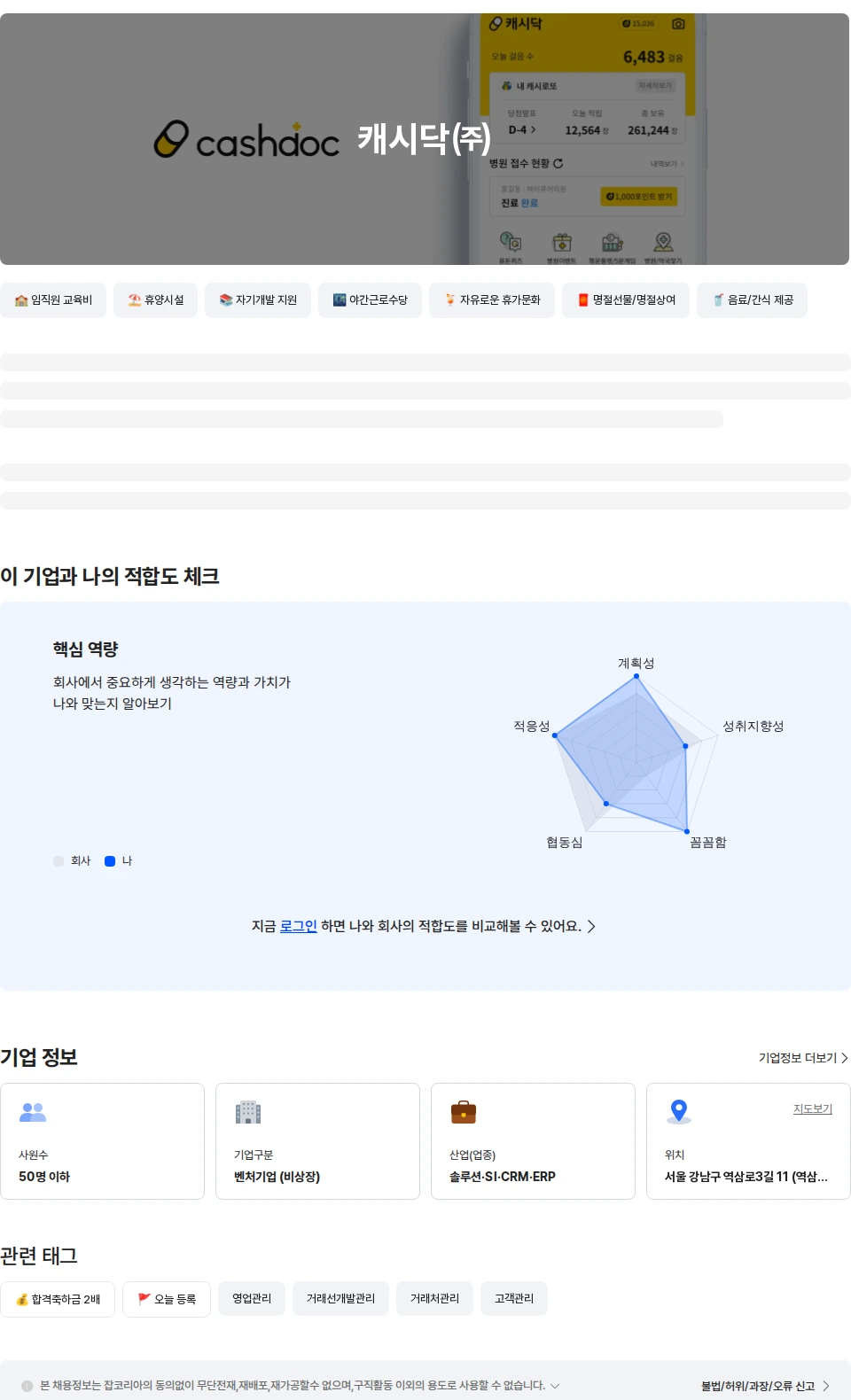
Task: Select the 야간근로수당 benefit tag
Action: point(370,300)
